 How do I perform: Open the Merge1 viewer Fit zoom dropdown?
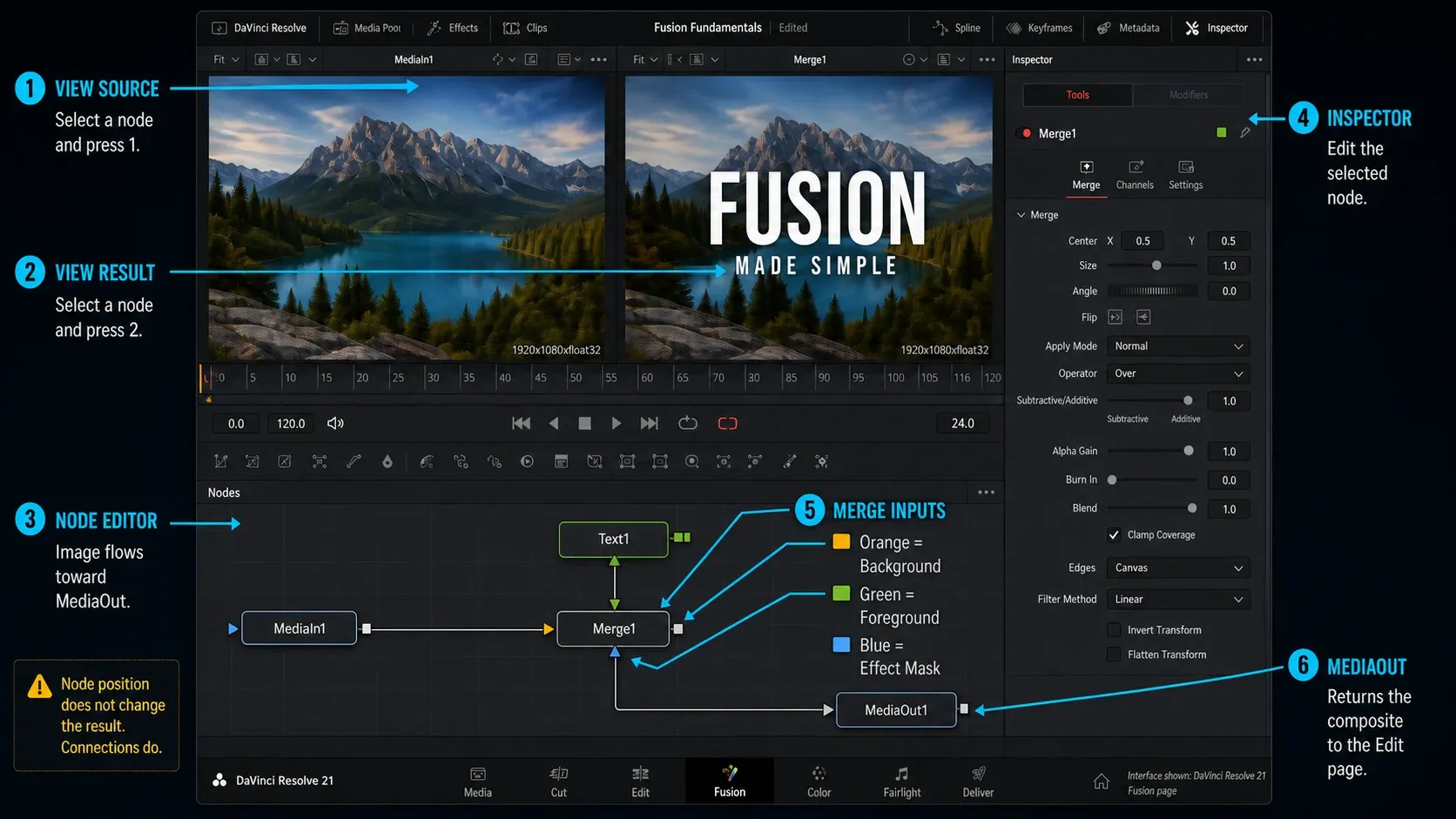[x=645, y=59]
